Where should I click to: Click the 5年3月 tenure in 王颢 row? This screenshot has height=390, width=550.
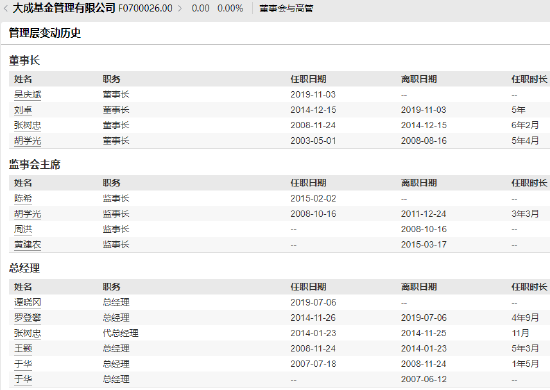pos(525,348)
